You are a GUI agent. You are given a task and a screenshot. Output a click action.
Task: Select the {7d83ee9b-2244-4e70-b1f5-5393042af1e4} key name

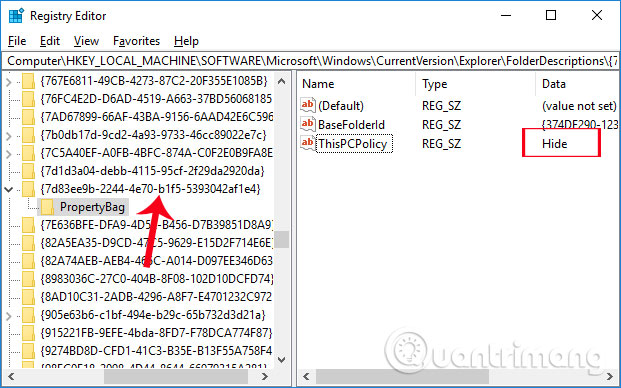(150, 189)
